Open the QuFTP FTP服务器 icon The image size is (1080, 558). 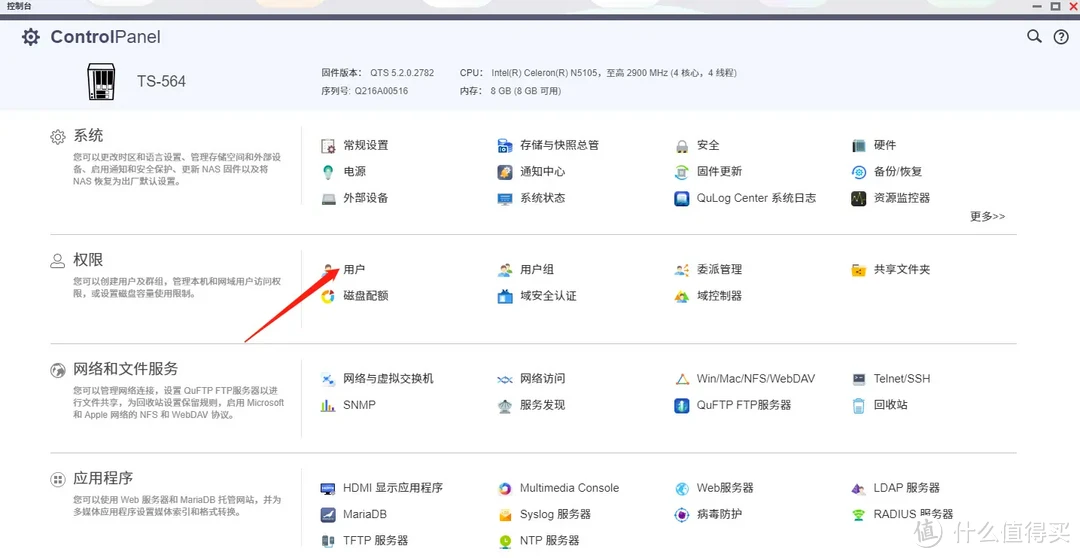click(x=682, y=405)
